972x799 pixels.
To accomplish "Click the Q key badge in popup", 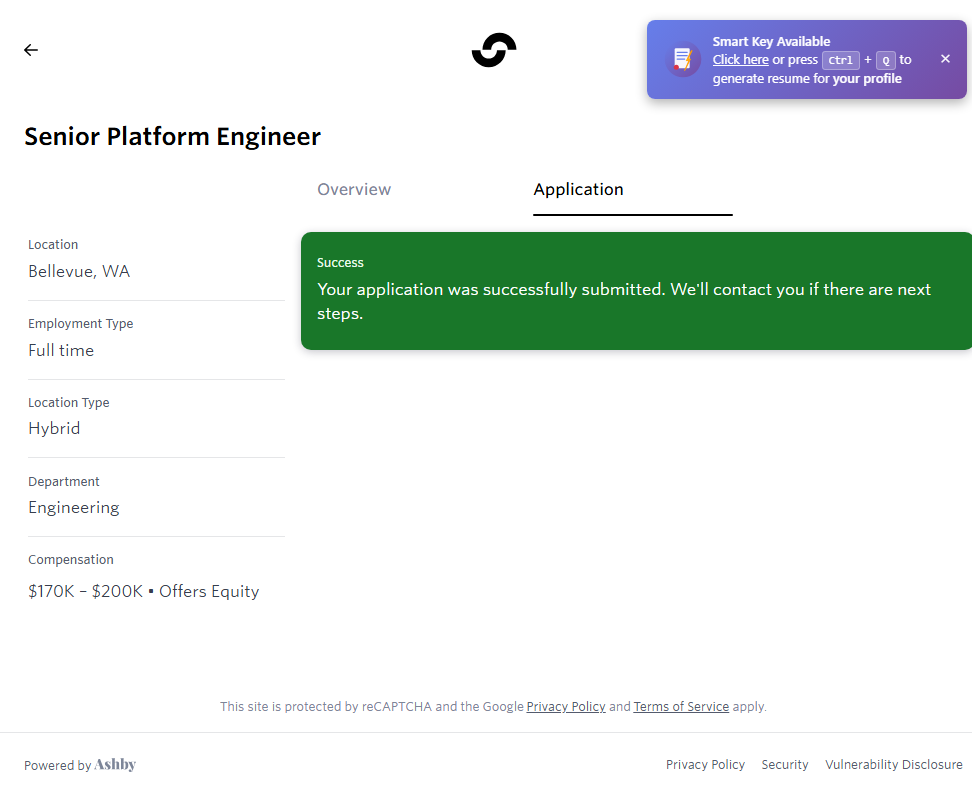I will (x=885, y=60).
